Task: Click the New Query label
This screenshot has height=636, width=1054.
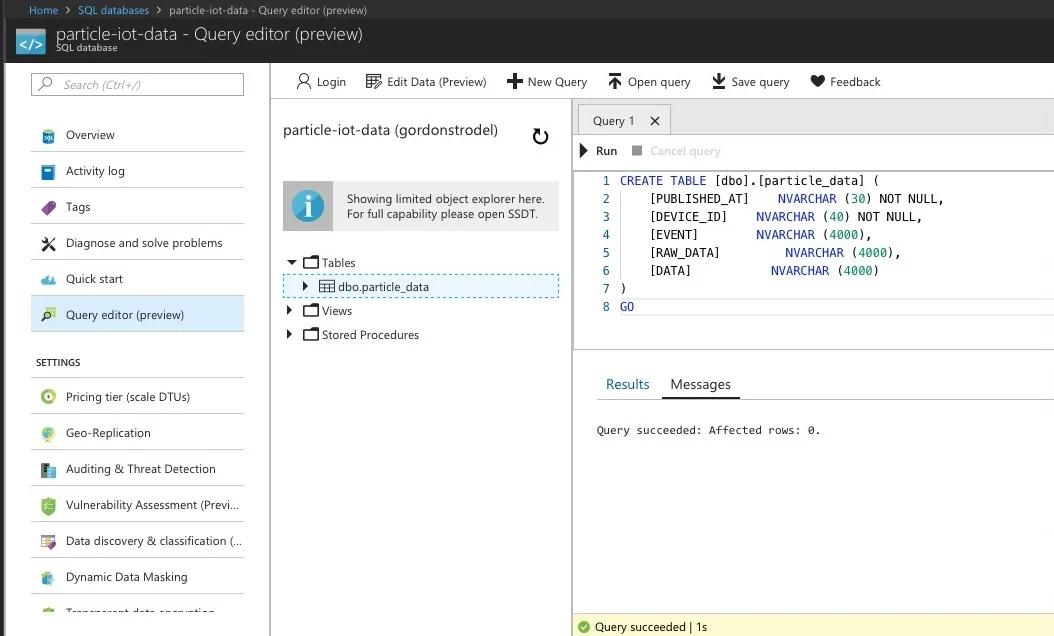Action: pos(557,81)
